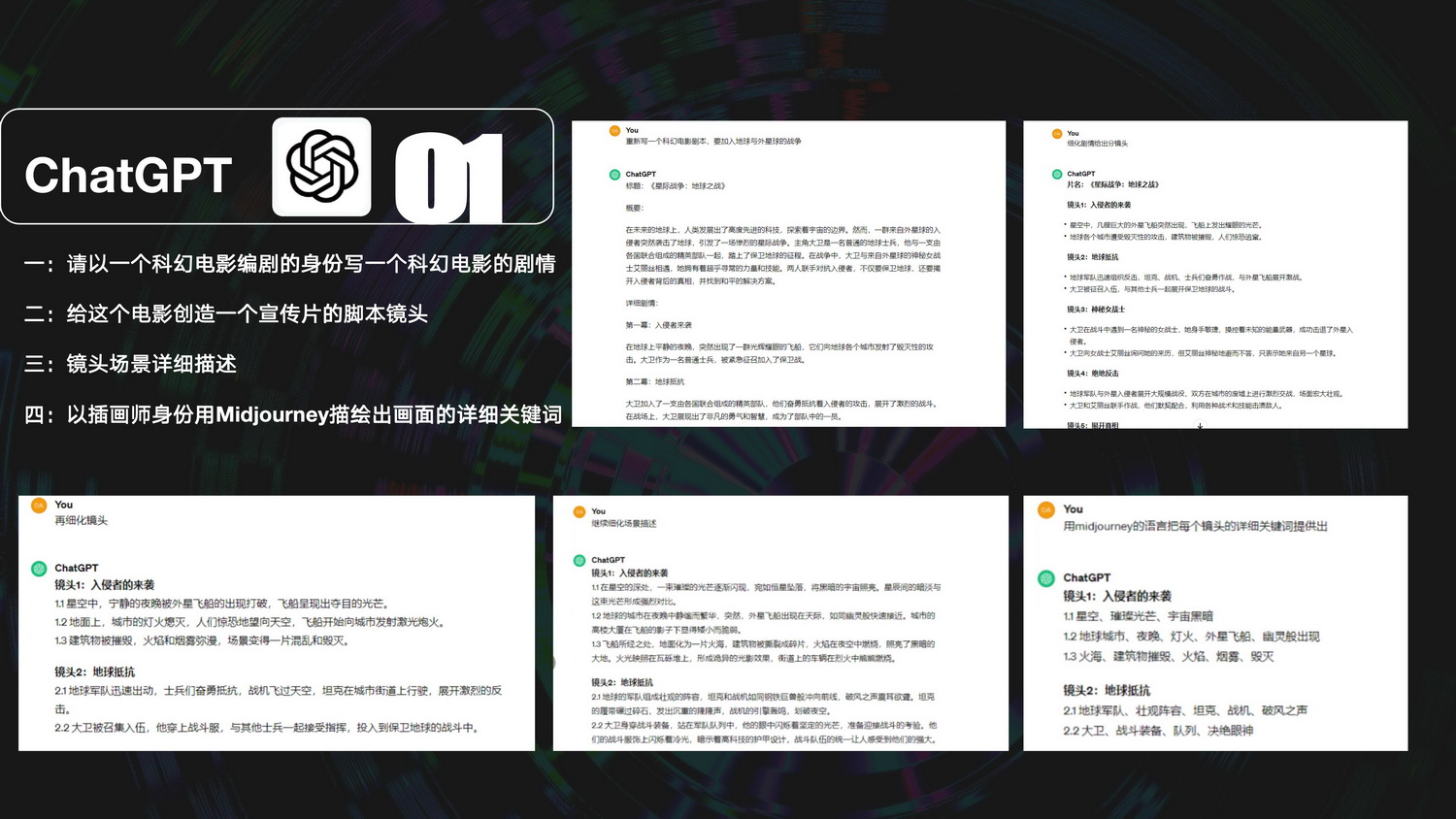Click the line '片名：《星际战争：地球之战》'

[x=1113, y=184]
